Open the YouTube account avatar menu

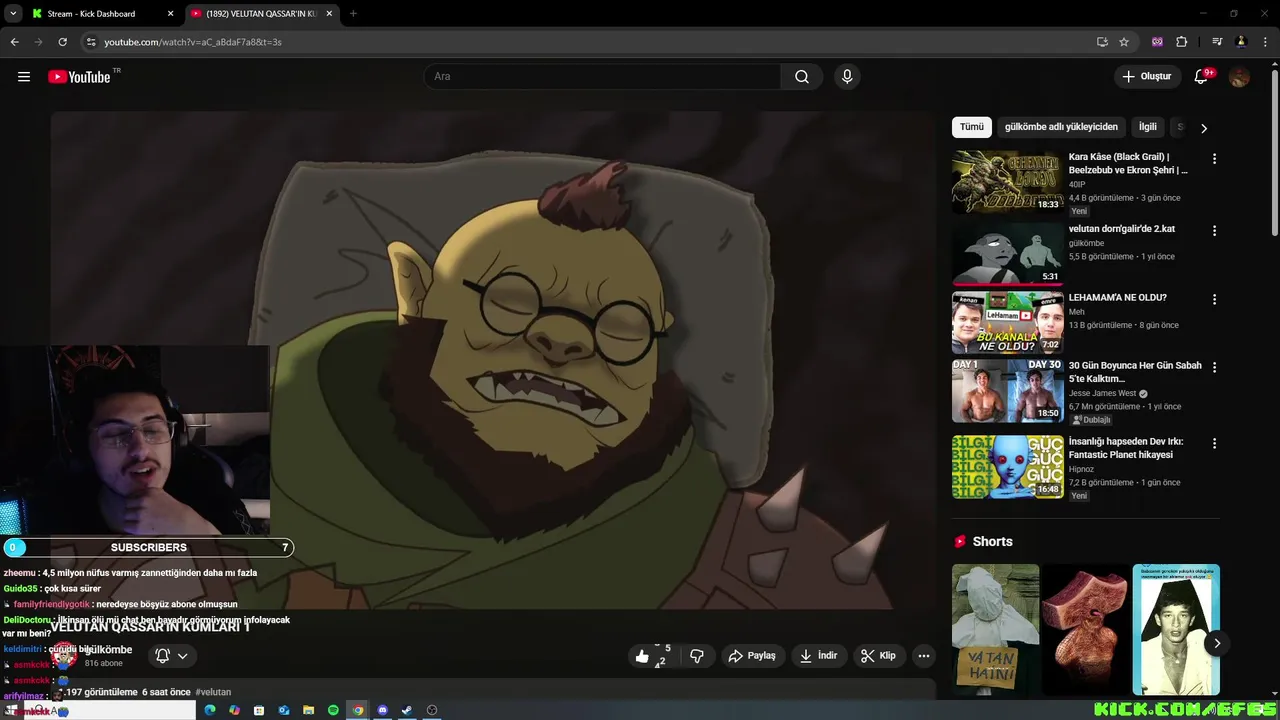coord(1240,77)
